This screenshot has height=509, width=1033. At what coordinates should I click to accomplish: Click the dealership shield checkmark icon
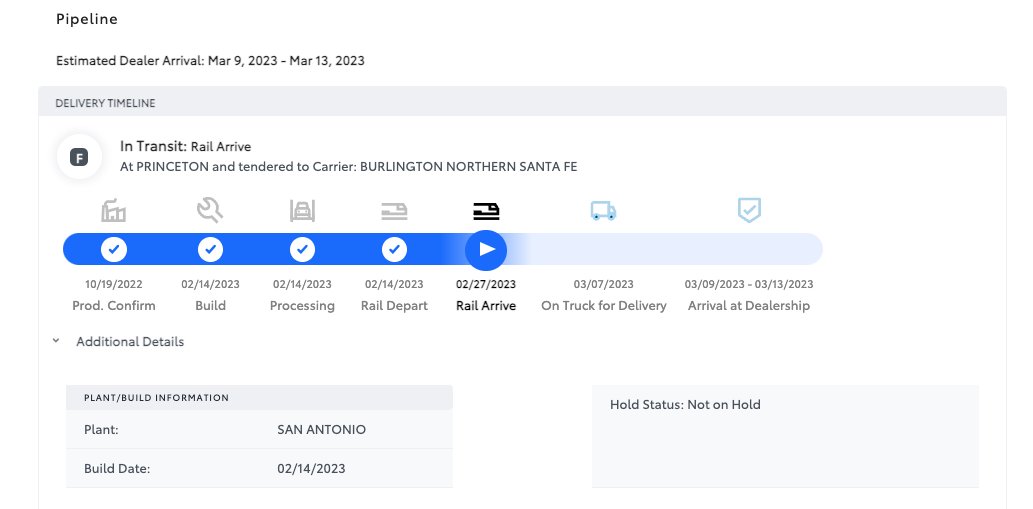pos(749,210)
